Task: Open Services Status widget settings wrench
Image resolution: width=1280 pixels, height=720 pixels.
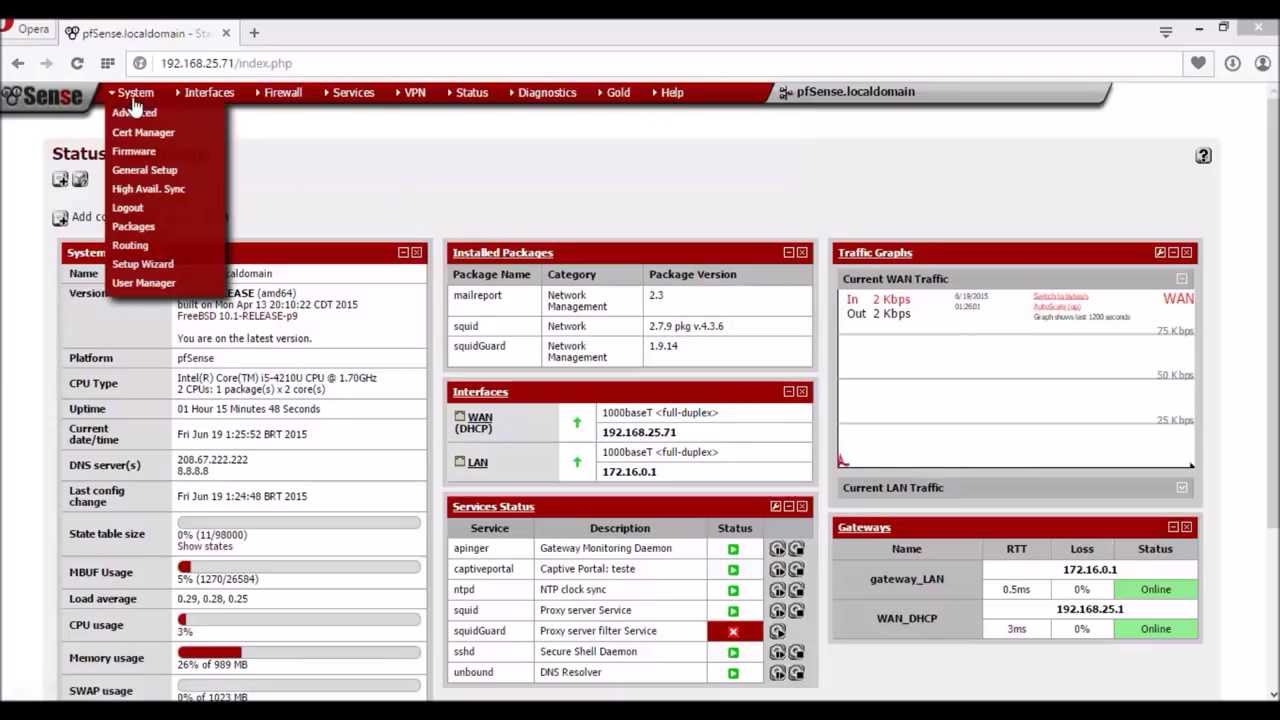Action: 775,507
